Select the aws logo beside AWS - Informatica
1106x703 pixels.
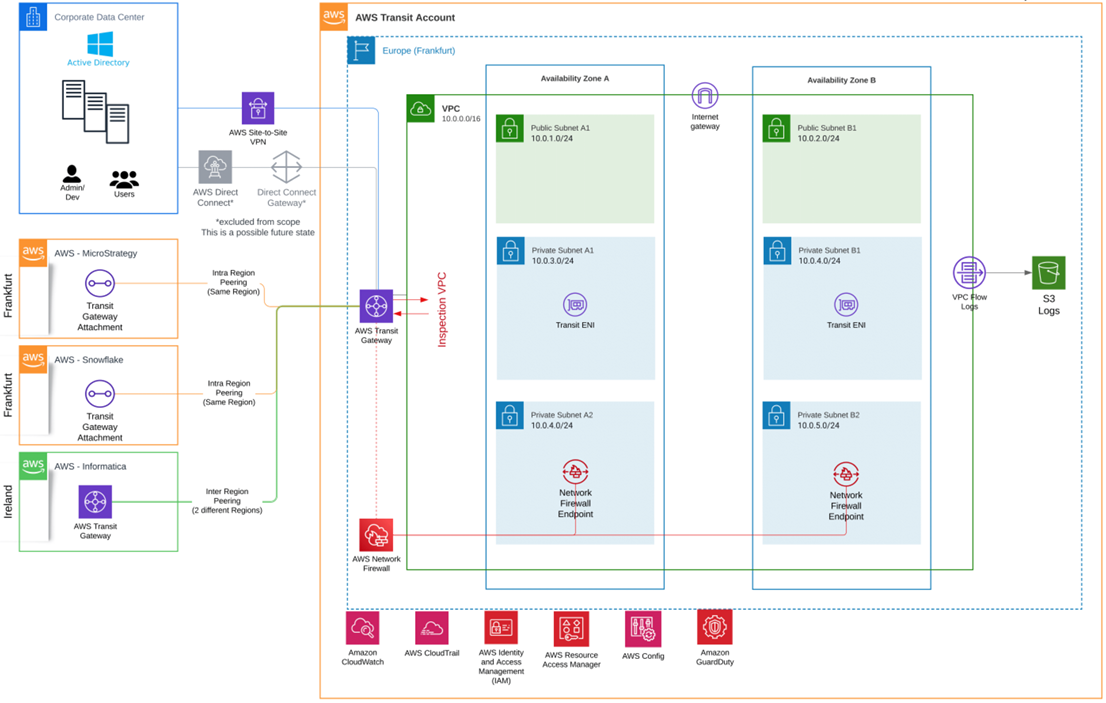(33, 466)
